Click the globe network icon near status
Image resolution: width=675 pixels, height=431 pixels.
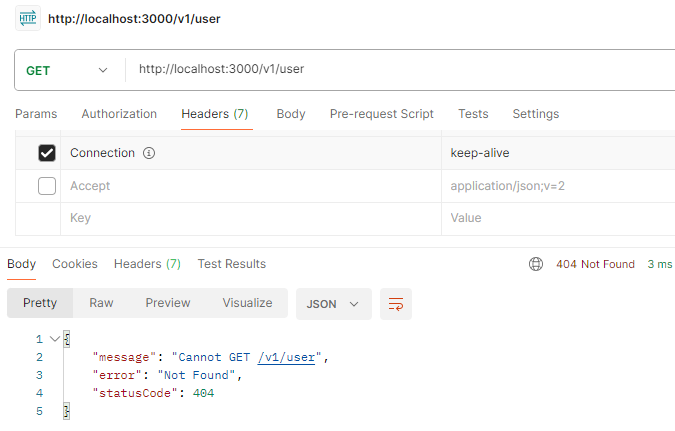pyautogui.click(x=536, y=264)
